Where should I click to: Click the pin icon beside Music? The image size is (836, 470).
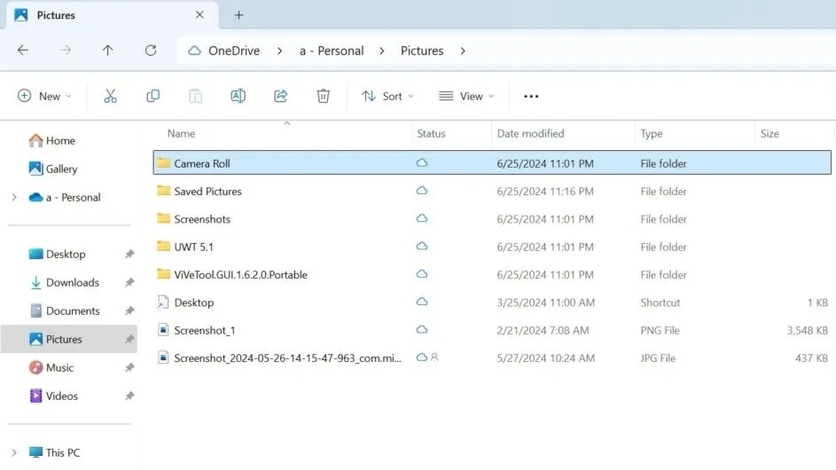[130, 368]
